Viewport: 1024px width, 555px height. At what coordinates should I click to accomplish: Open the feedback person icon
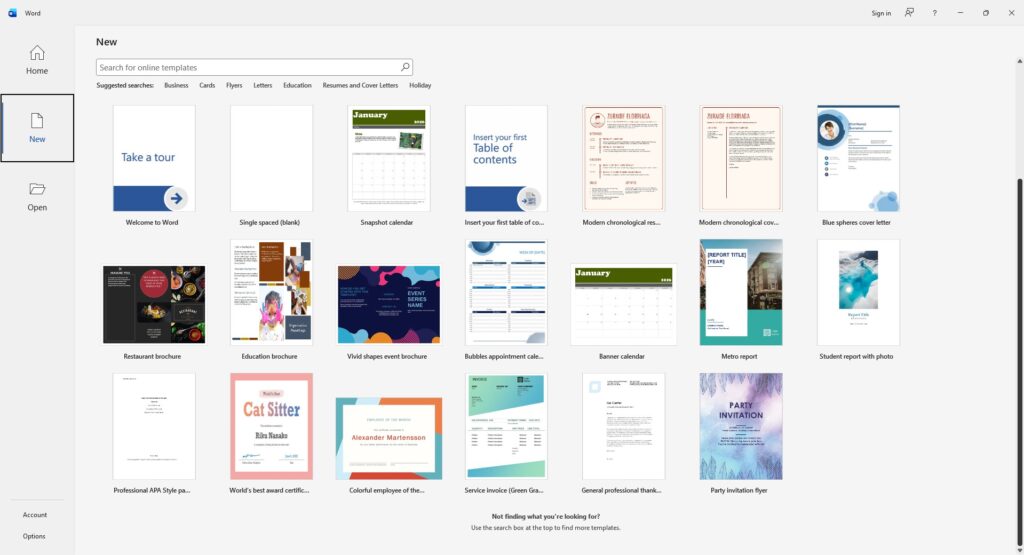(x=909, y=13)
